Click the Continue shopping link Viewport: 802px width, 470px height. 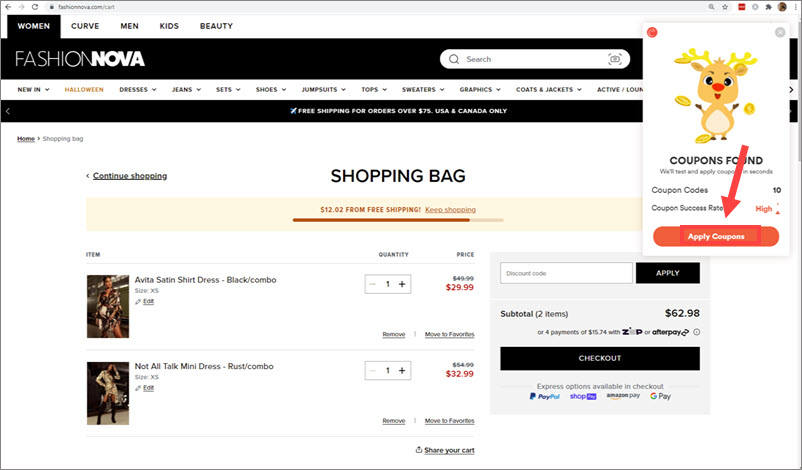[x=130, y=176]
